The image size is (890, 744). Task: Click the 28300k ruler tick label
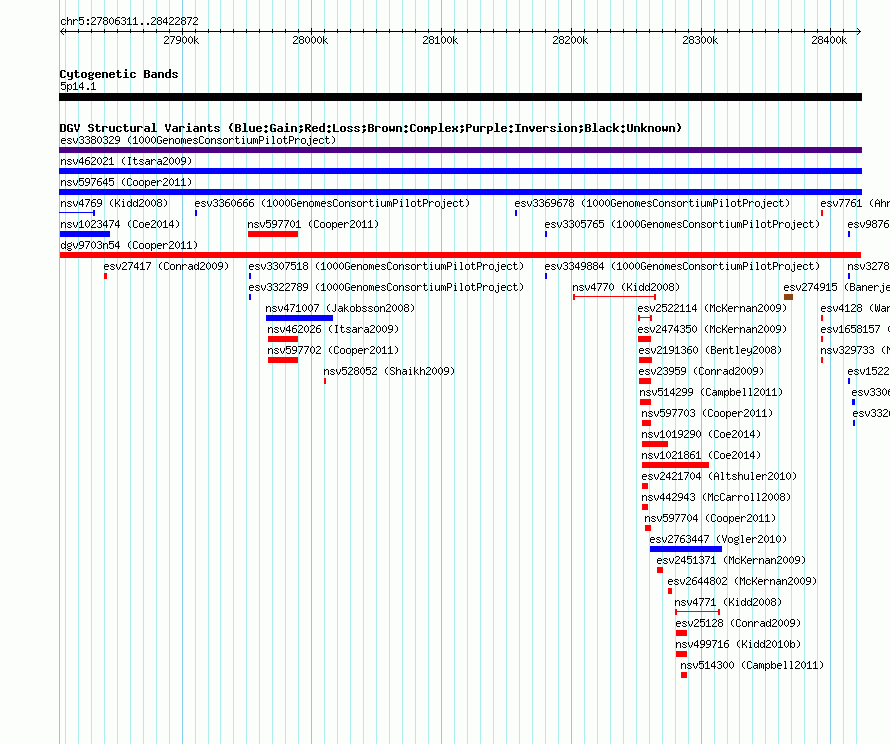click(700, 40)
